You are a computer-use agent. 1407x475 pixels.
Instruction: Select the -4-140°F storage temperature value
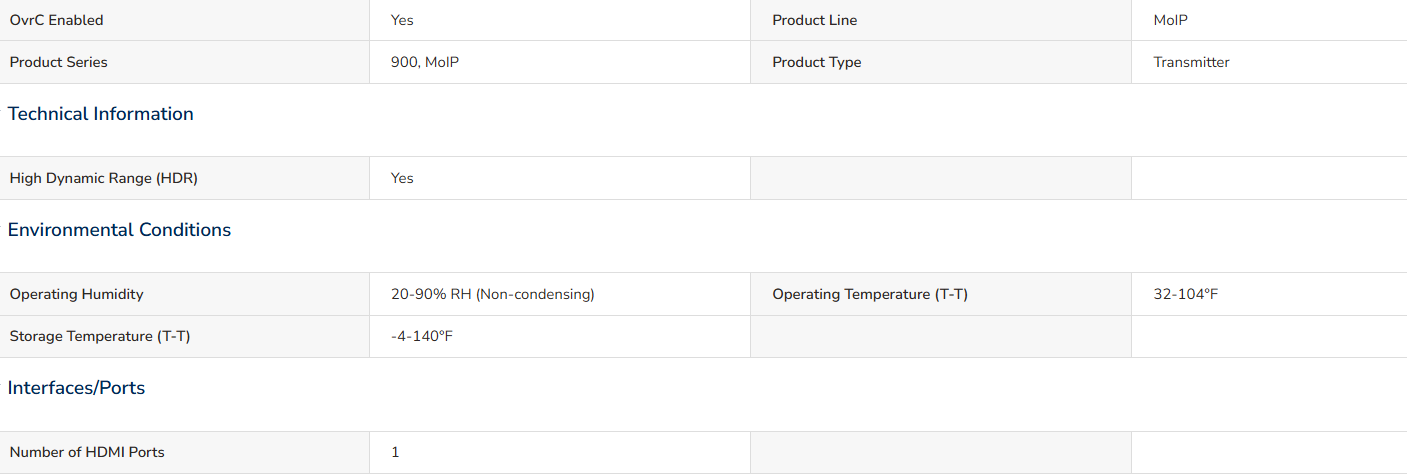(x=422, y=336)
